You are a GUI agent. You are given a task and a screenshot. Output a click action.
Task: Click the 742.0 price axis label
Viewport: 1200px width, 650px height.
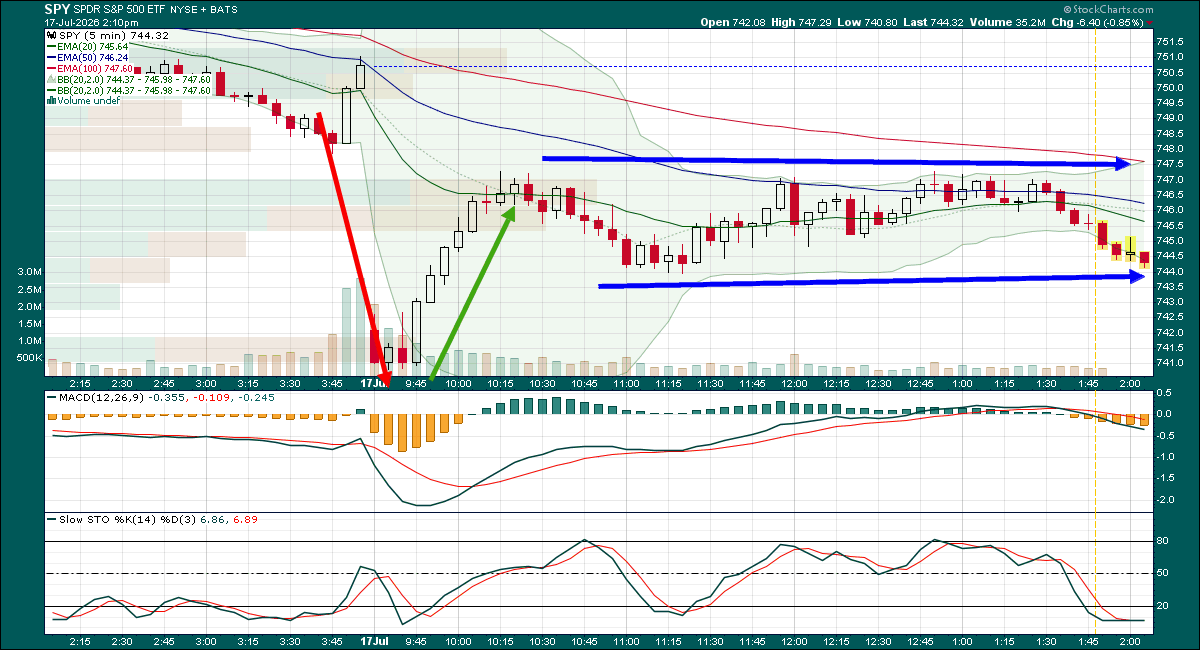point(1170,332)
